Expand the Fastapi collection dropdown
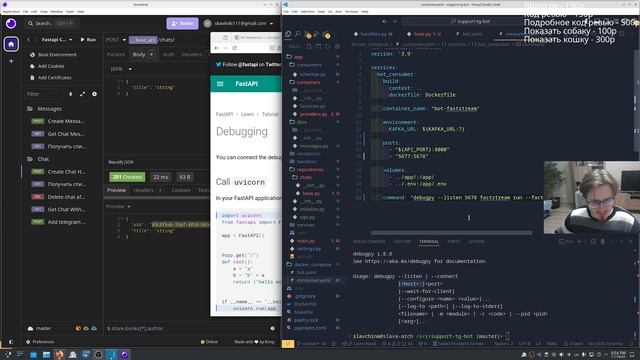640x360 pixels. (x=57, y=40)
